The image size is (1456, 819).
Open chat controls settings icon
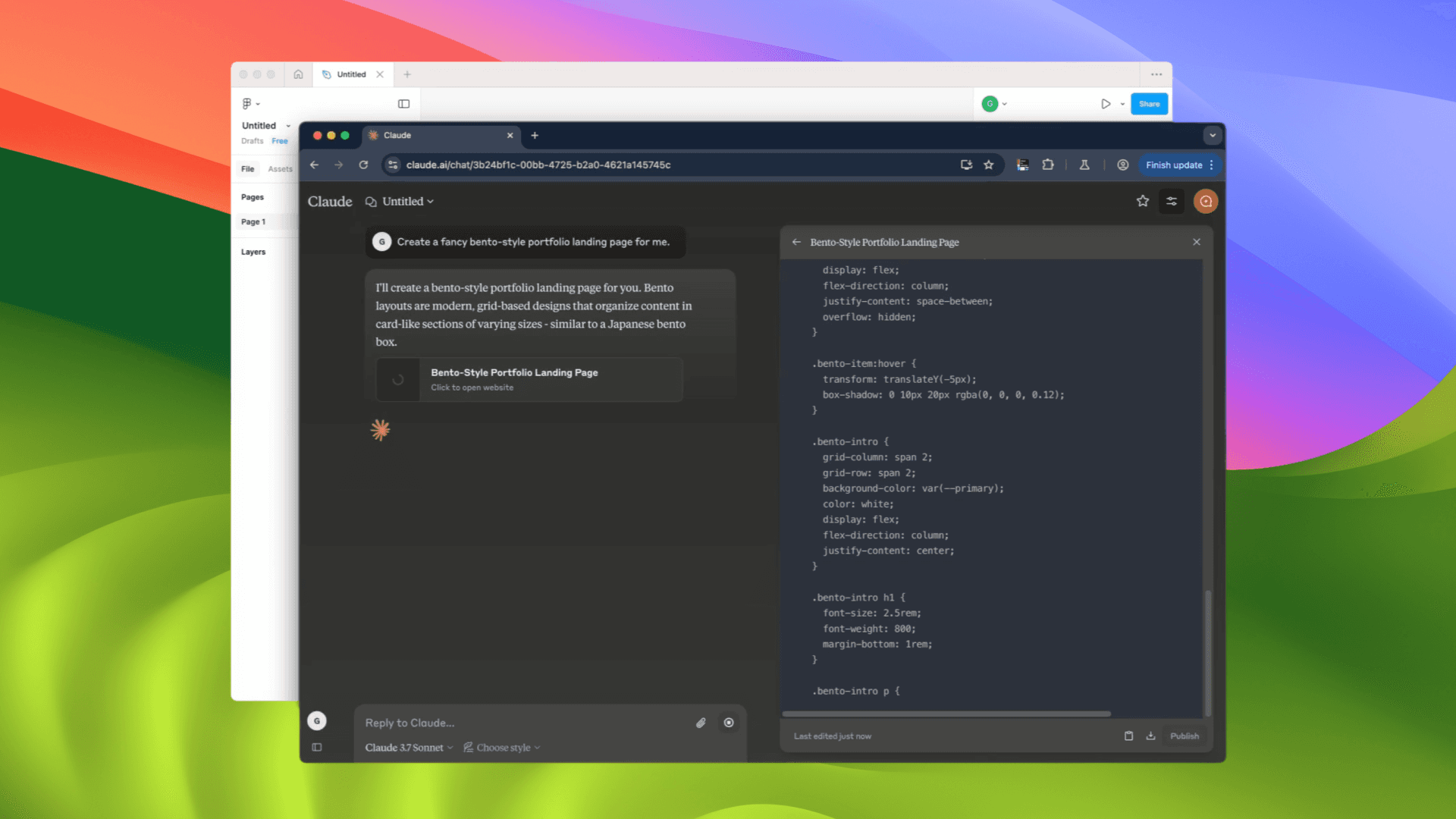pos(1172,201)
